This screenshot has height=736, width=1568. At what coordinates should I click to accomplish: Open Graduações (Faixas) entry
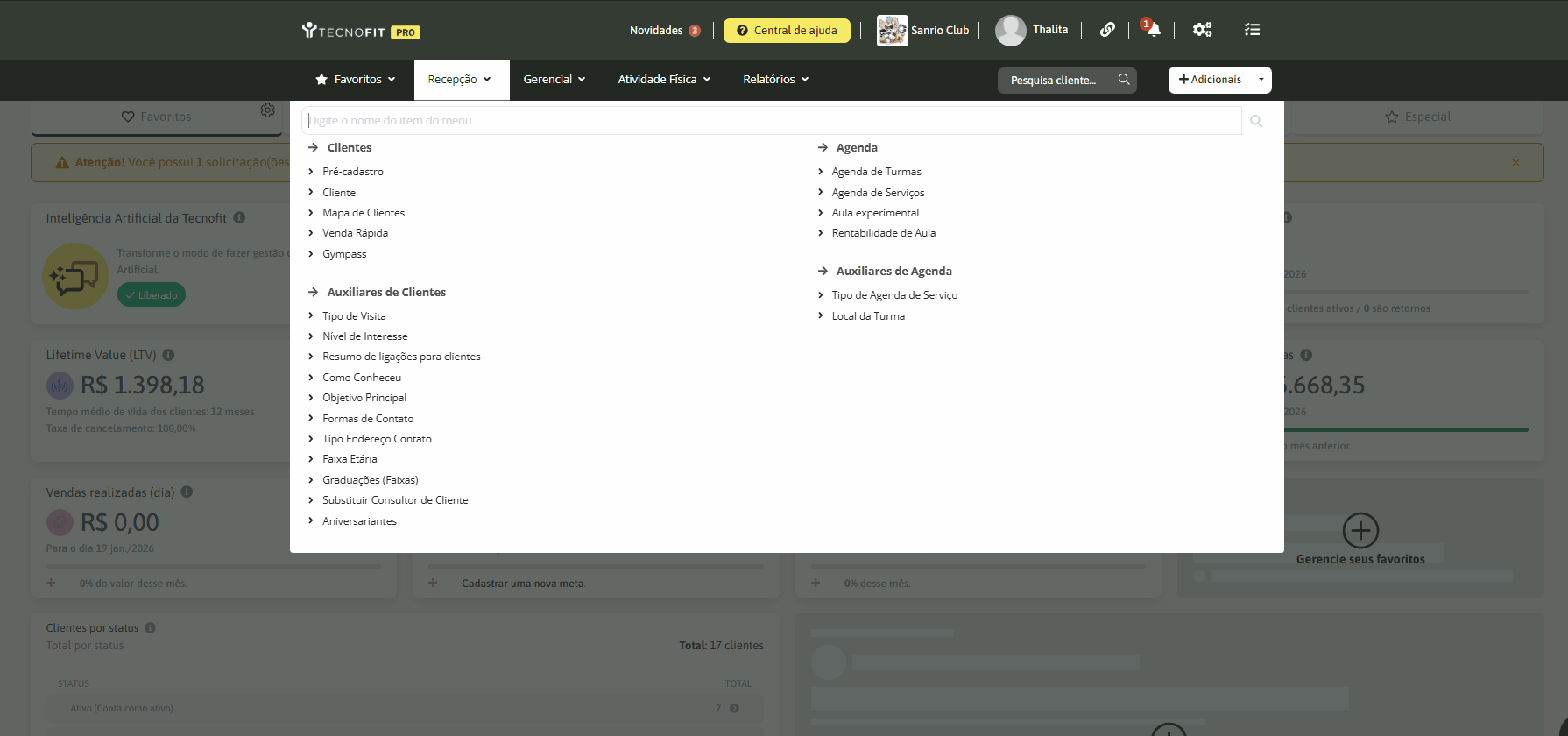click(x=370, y=480)
